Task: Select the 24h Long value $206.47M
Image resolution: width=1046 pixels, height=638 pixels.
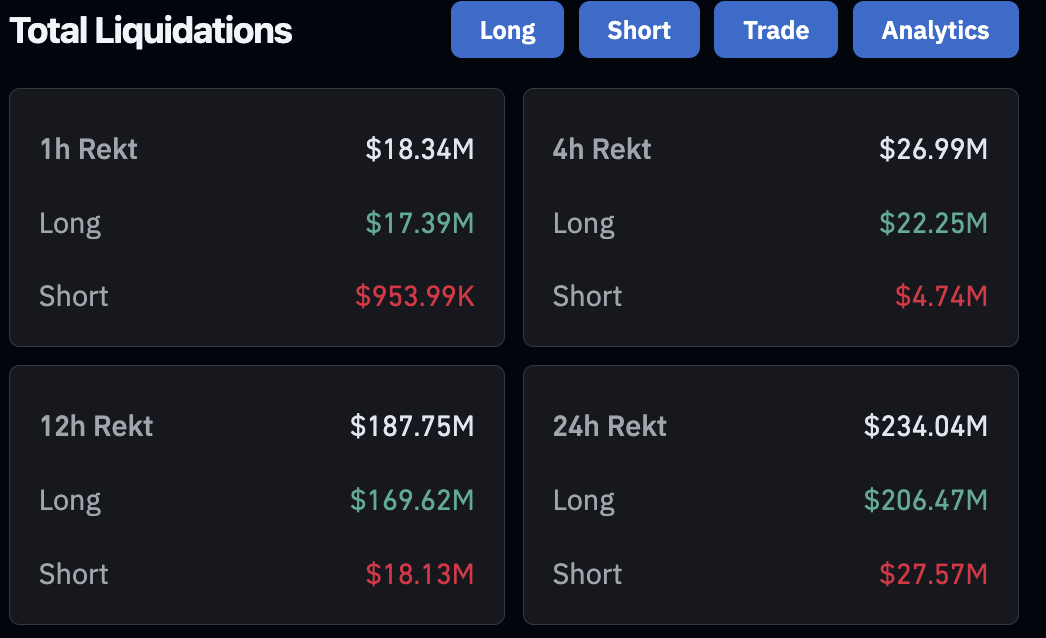Action: click(x=925, y=500)
